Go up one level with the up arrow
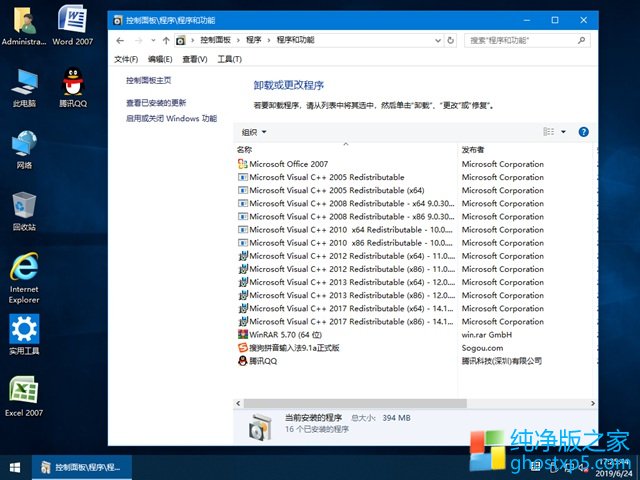 pyautogui.click(x=166, y=40)
